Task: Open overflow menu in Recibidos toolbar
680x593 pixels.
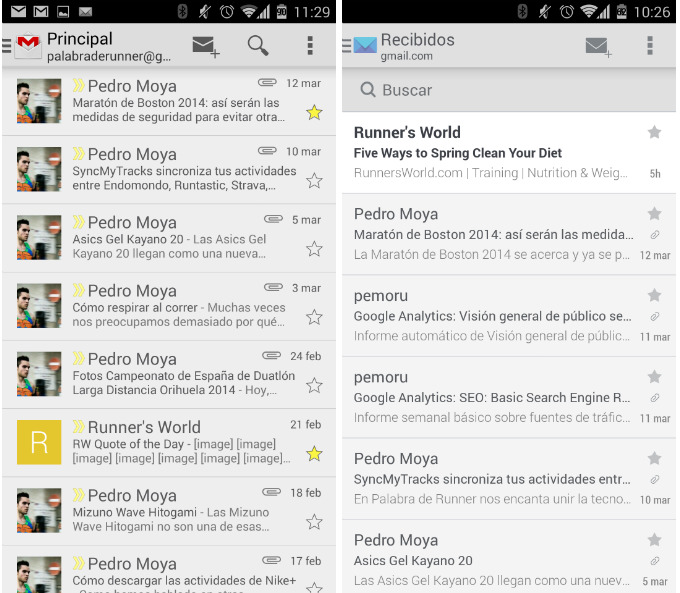Action: point(650,46)
